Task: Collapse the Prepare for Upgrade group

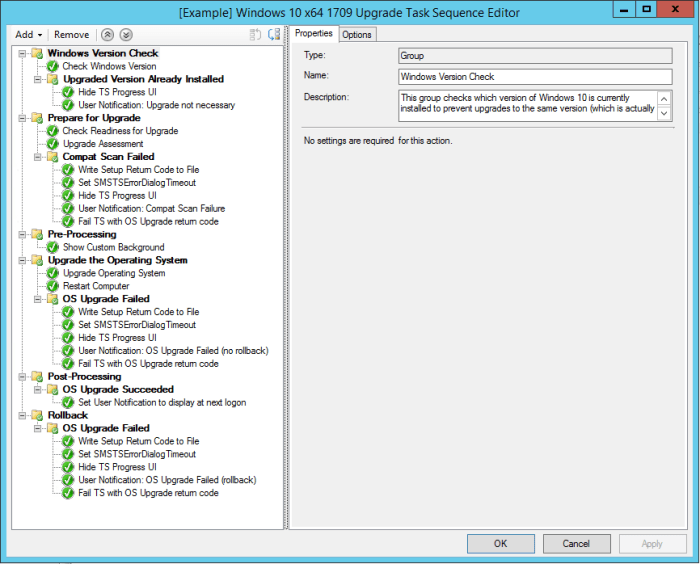Action: [23, 118]
